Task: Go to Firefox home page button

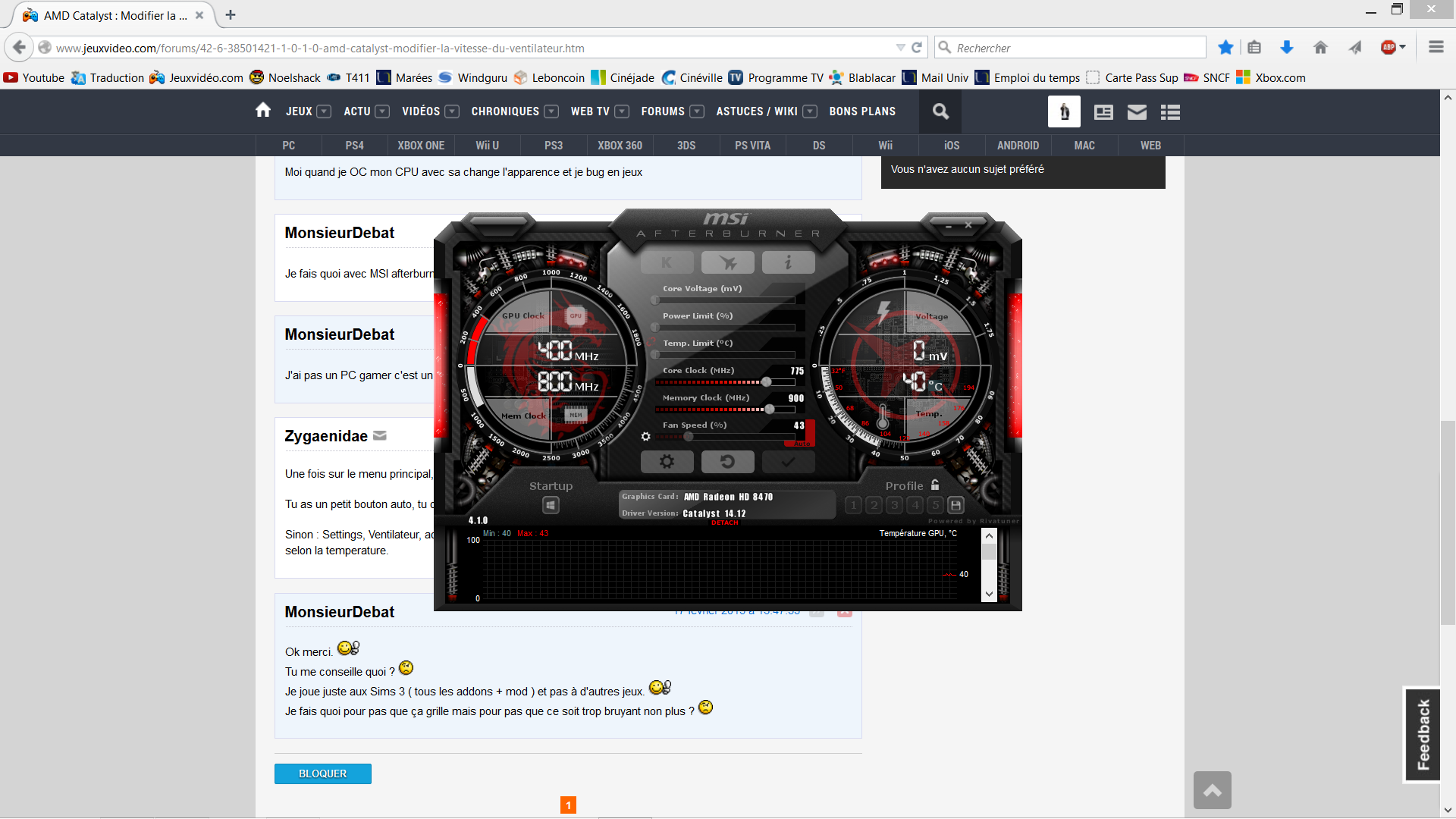Action: click(1320, 48)
